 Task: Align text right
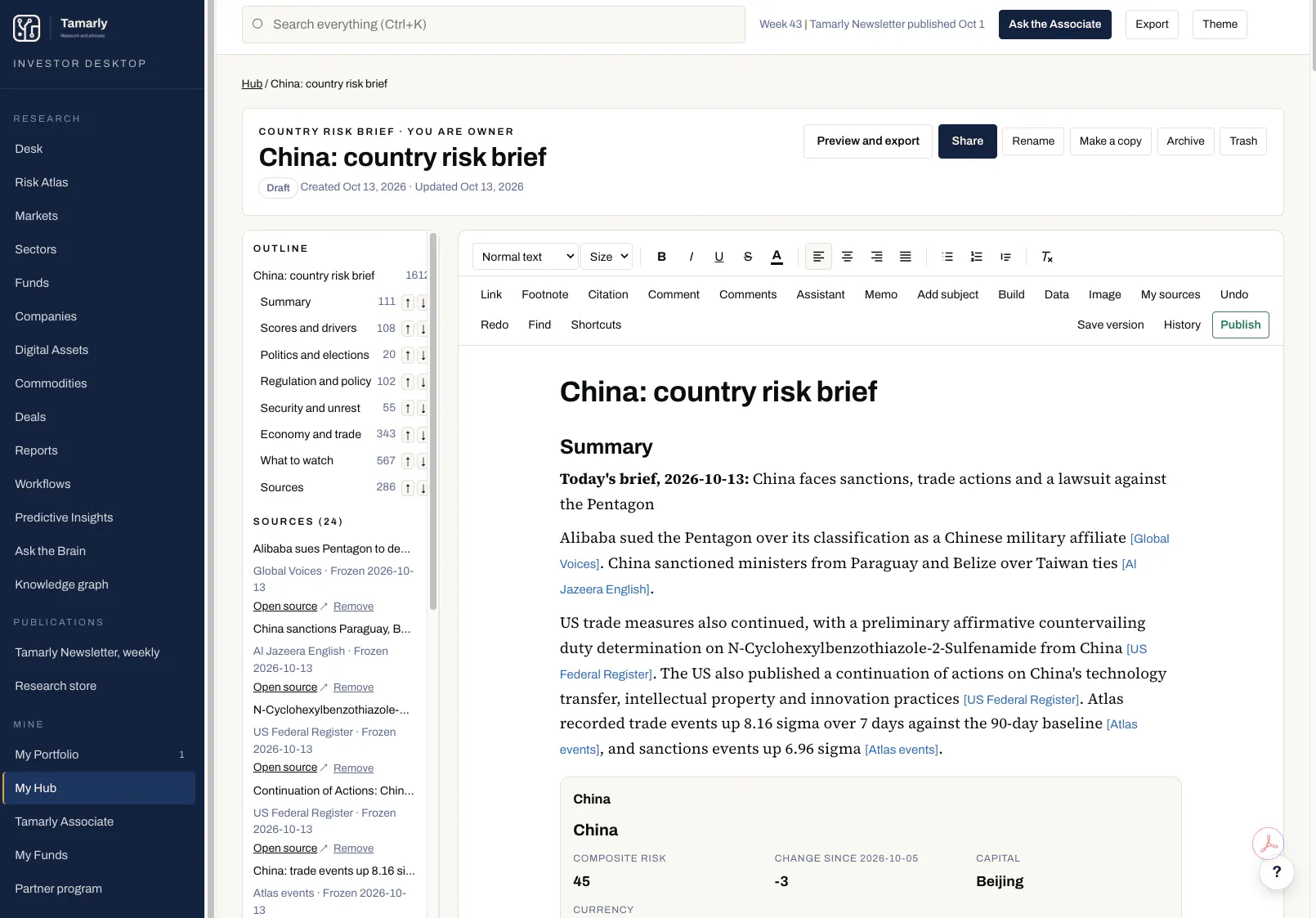(876, 257)
